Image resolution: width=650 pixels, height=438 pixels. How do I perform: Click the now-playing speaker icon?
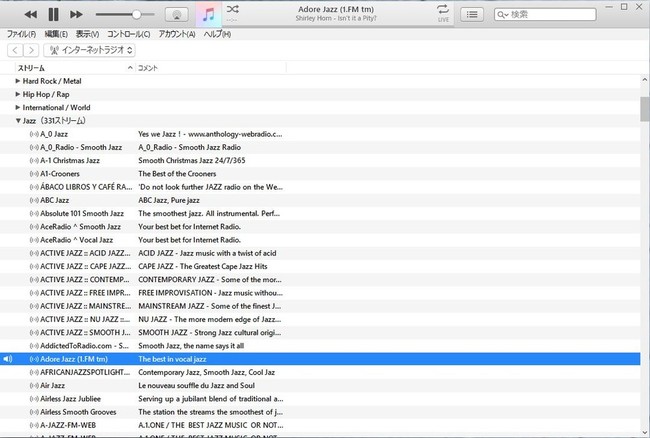[x=7, y=359]
